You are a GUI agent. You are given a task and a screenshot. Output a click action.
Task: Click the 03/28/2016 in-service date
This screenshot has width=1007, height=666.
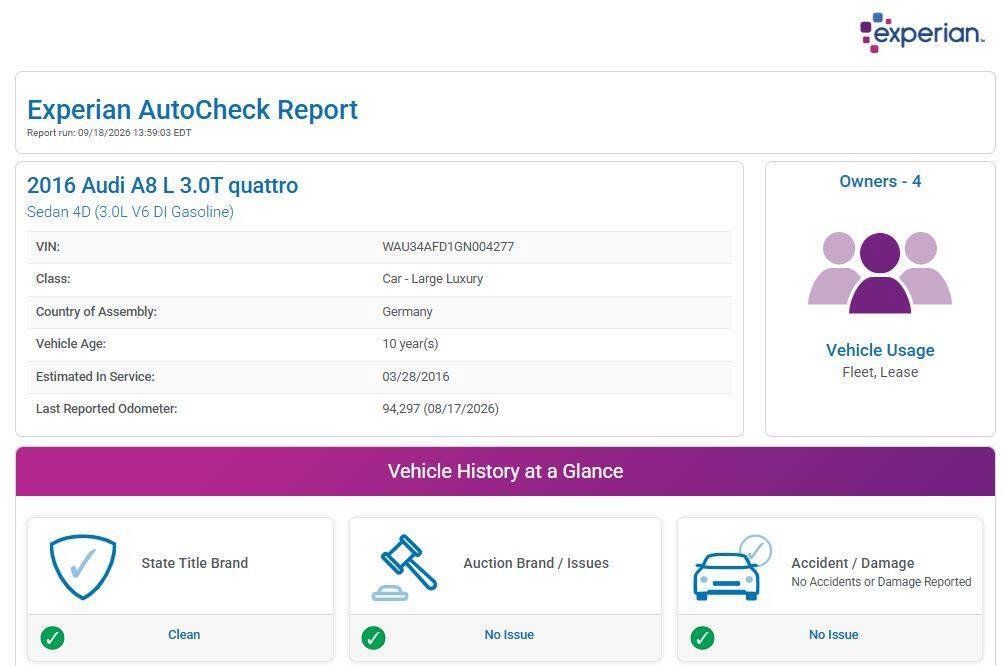coord(416,376)
